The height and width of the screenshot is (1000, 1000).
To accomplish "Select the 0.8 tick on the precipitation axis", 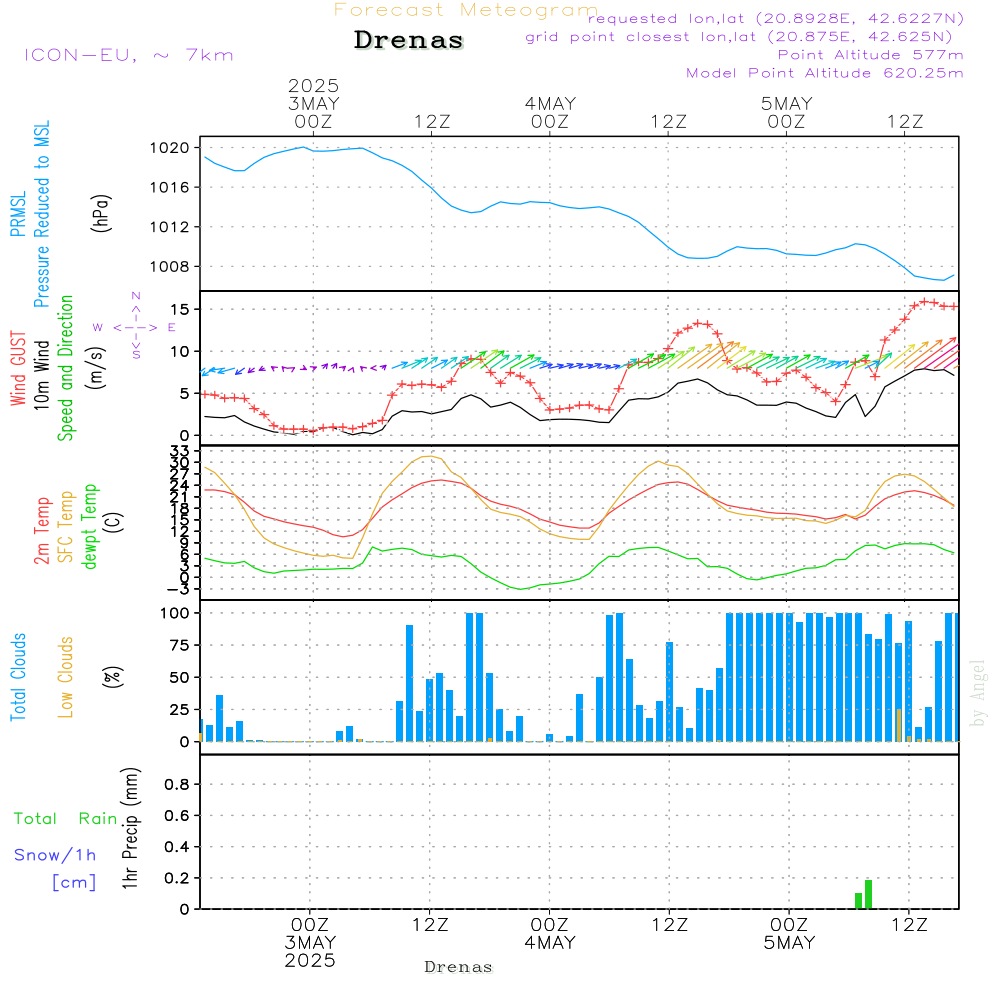I will (x=177, y=784).
